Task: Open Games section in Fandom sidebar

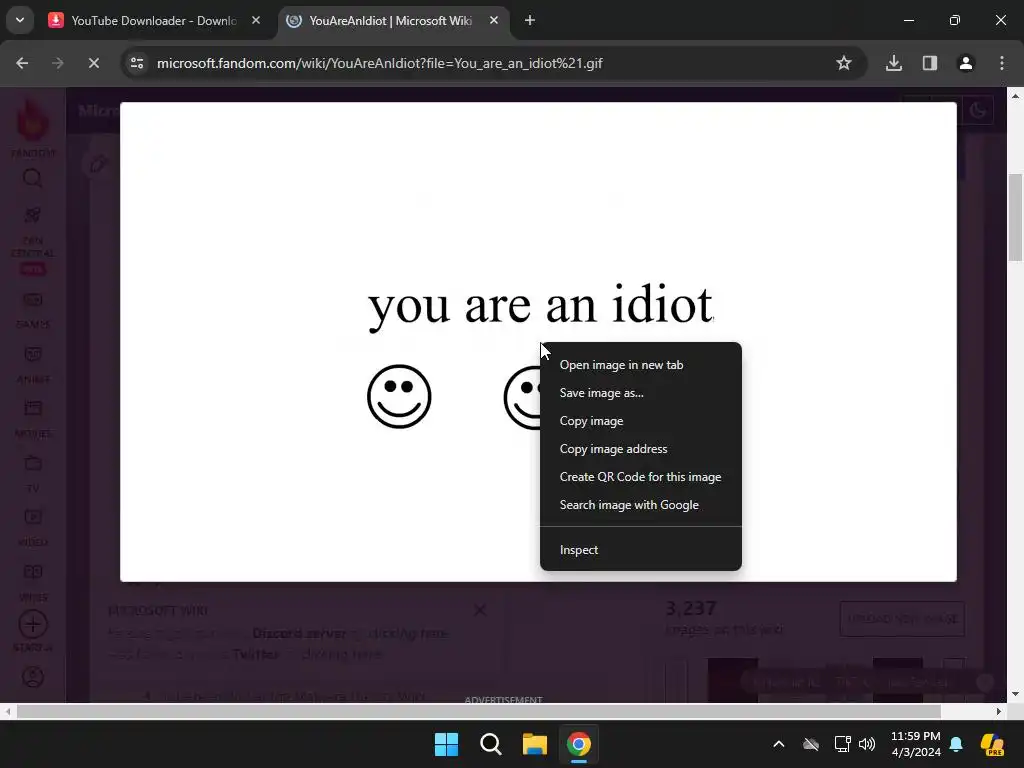Action: (33, 310)
